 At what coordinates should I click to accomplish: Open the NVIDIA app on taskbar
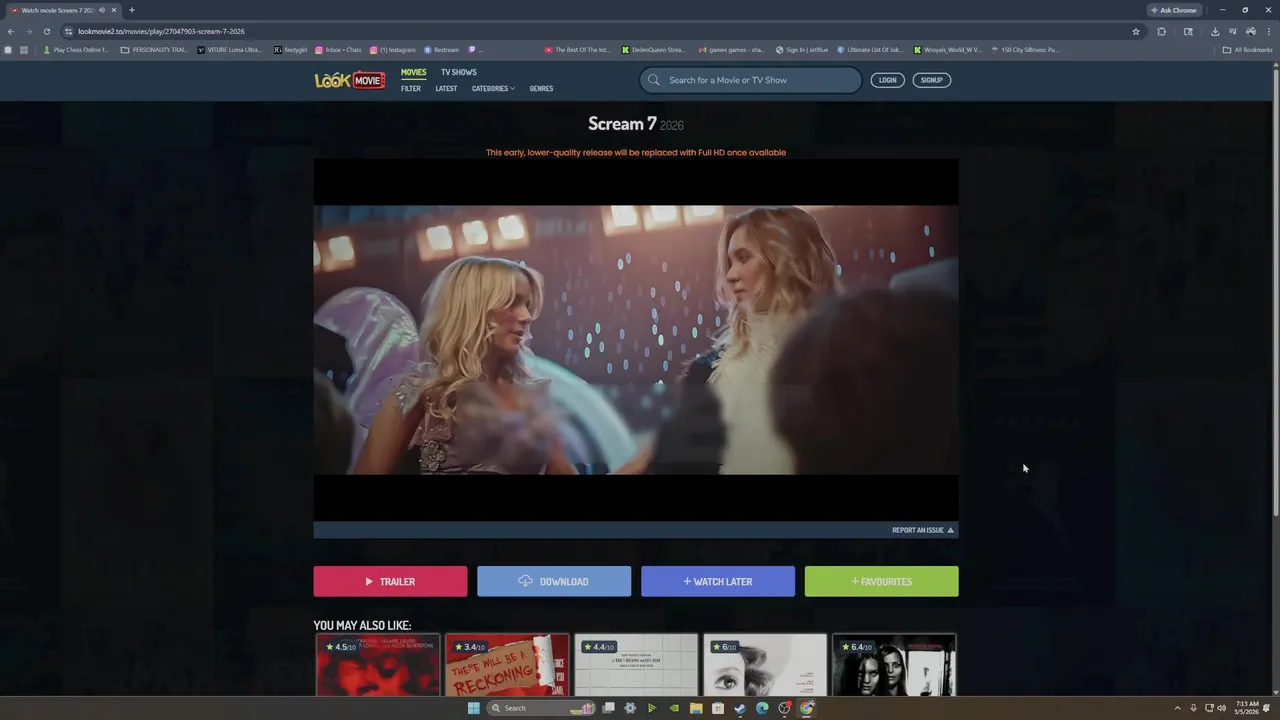point(674,708)
